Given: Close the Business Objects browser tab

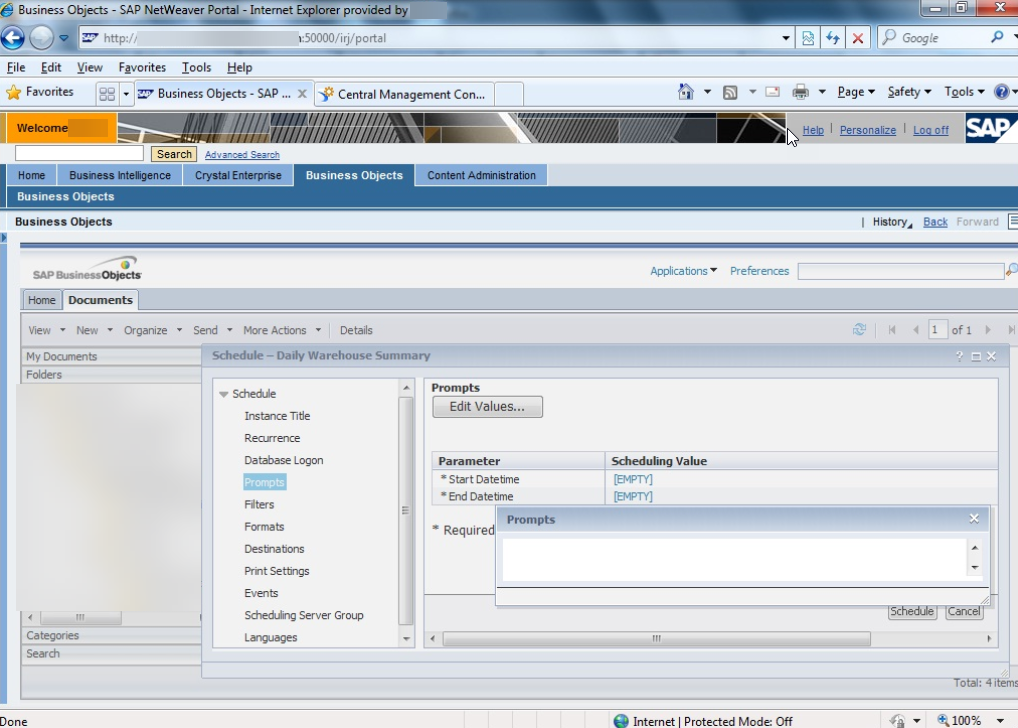Looking at the screenshot, I should point(302,94).
